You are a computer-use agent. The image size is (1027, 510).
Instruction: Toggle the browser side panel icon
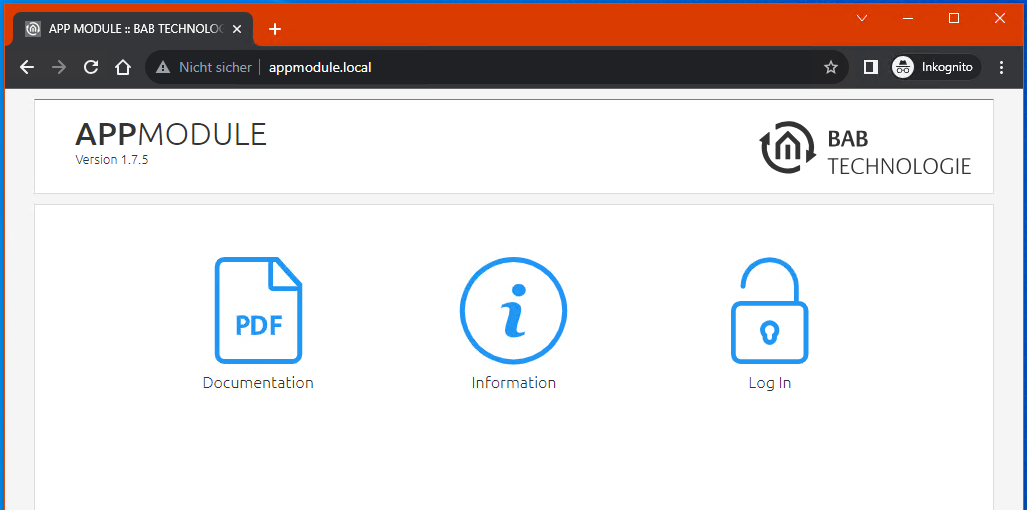[870, 67]
